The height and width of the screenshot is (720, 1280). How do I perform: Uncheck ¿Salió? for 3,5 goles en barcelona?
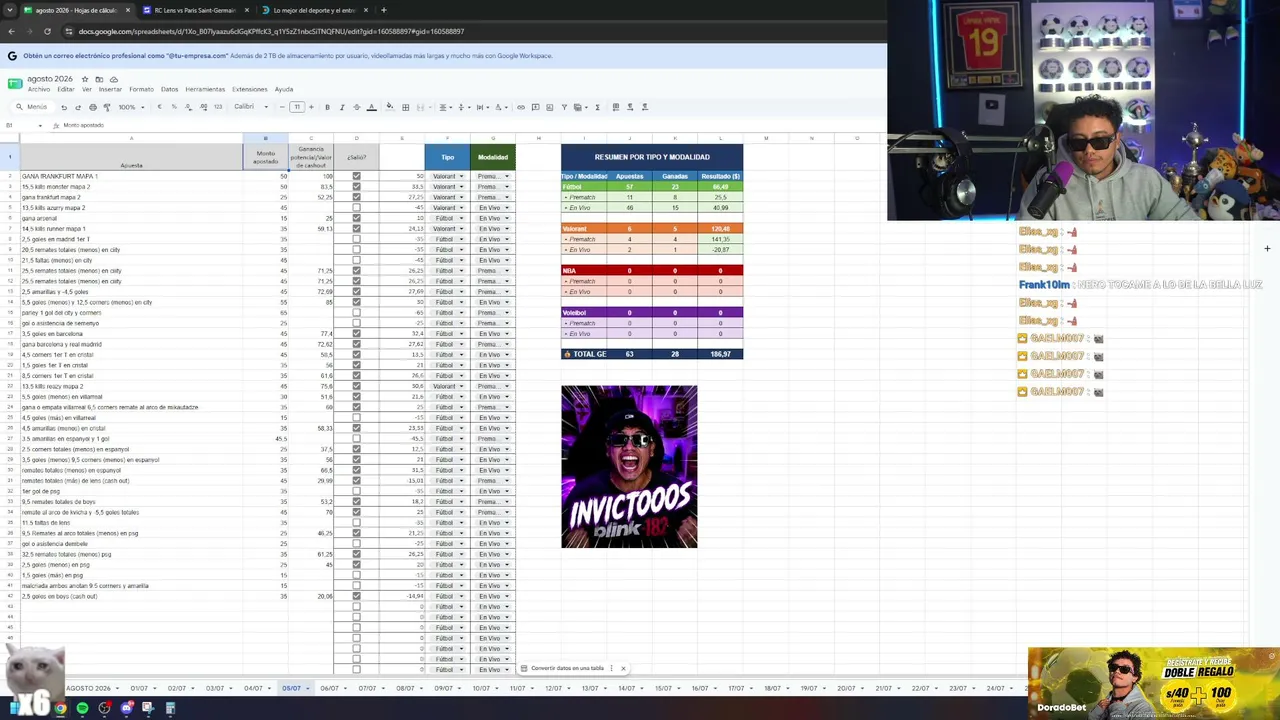[x=356, y=334]
